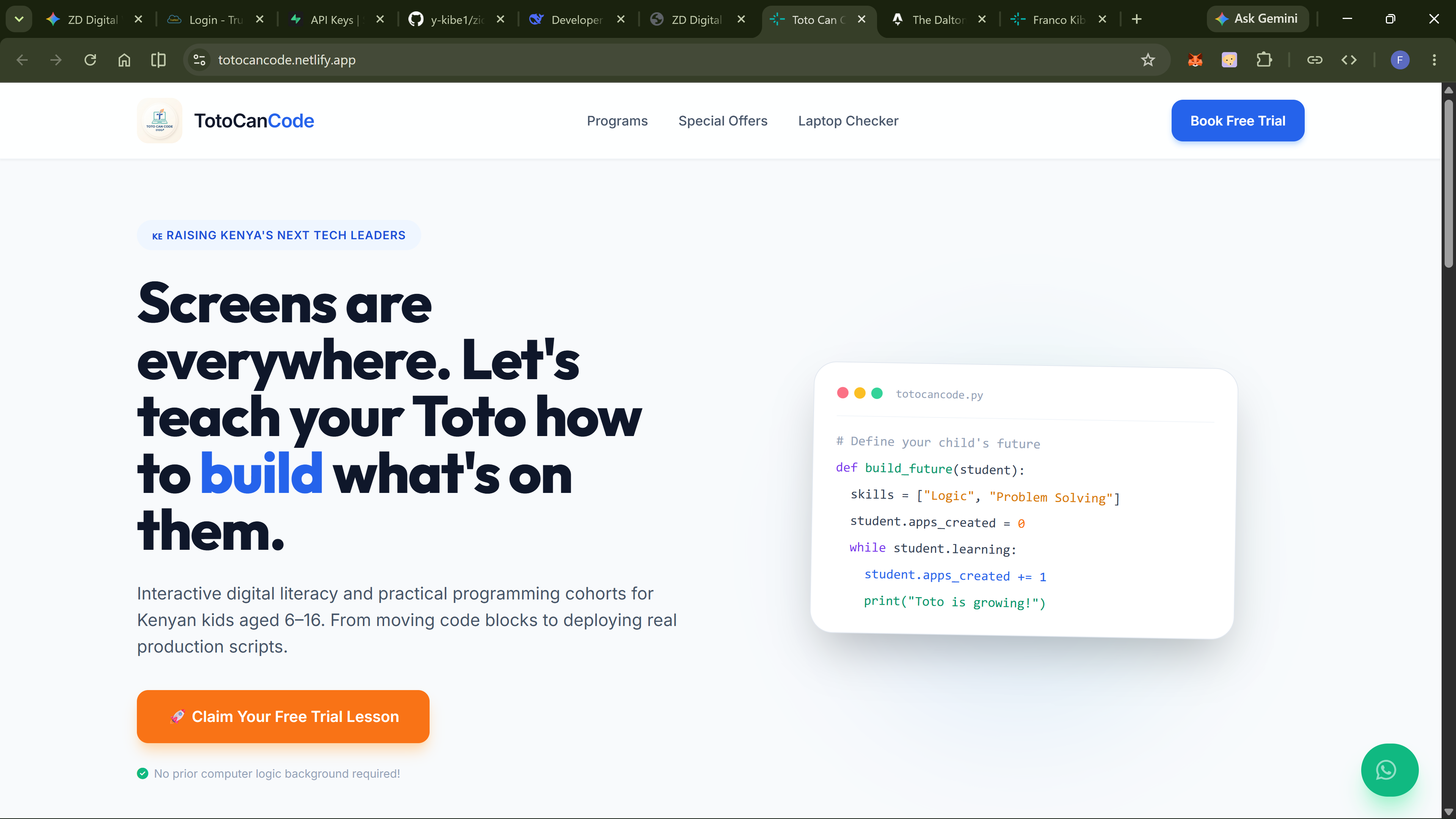Click the Ask Gemini button
The width and height of the screenshot is (1456, 819).
coord(1258,19)
